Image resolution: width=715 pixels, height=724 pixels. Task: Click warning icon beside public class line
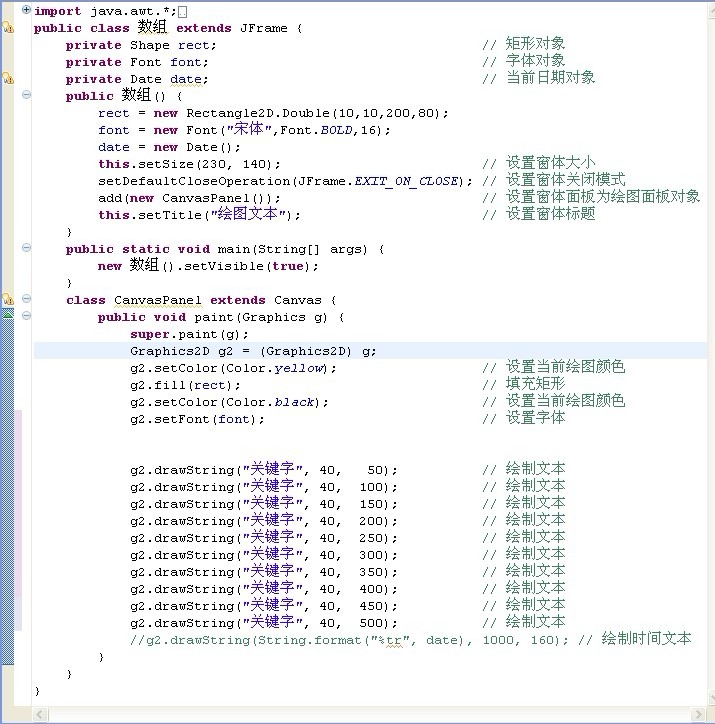[8, 28]
